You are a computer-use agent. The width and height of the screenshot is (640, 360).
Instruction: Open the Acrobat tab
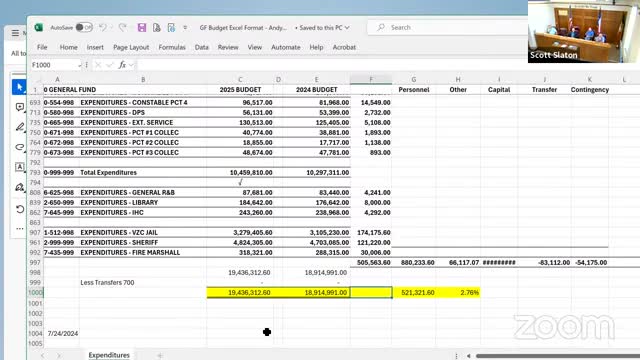pos(344,47)
